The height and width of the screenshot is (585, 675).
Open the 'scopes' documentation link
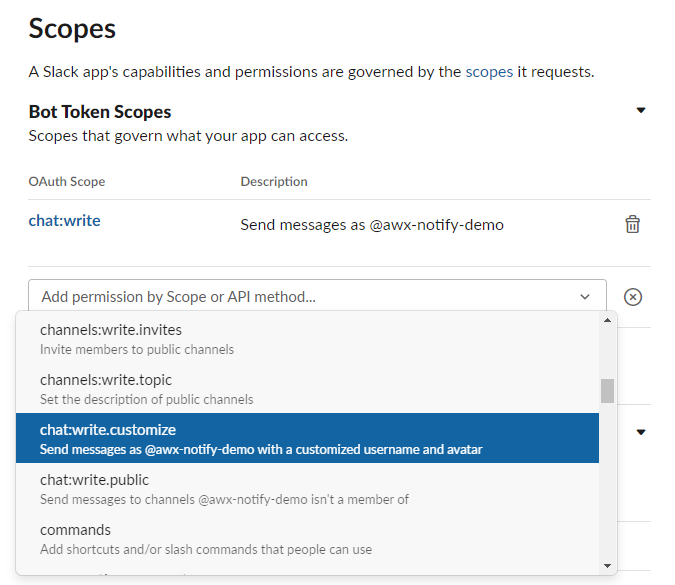point(489,72)
